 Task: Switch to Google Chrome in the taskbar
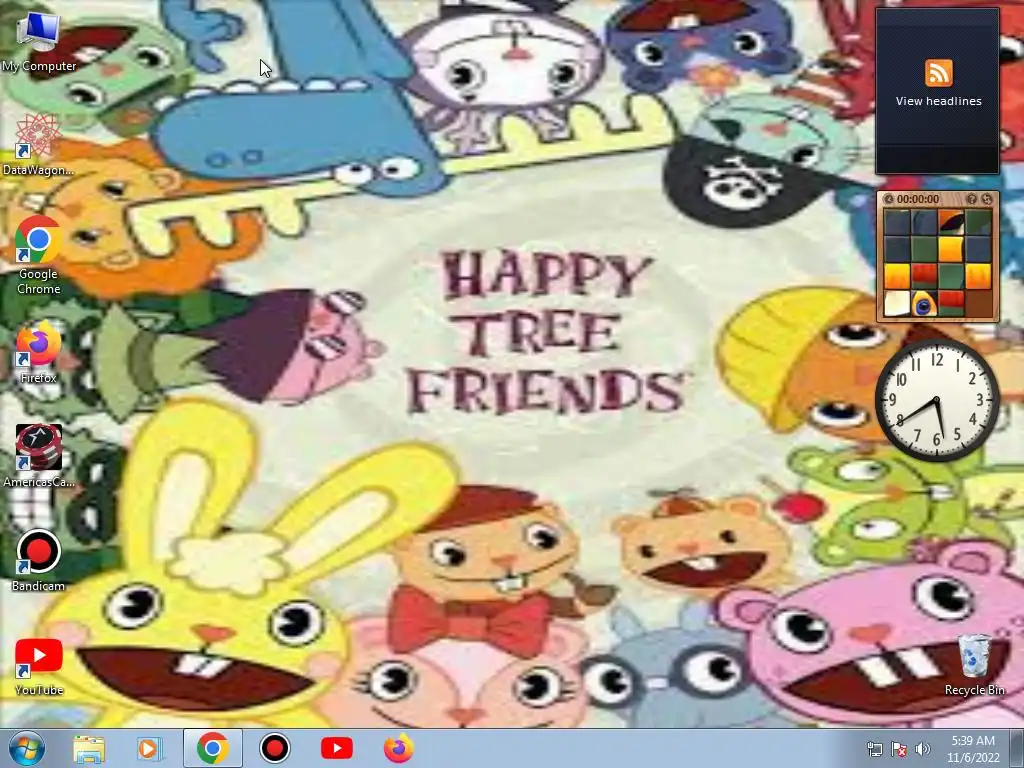[213, 748]
